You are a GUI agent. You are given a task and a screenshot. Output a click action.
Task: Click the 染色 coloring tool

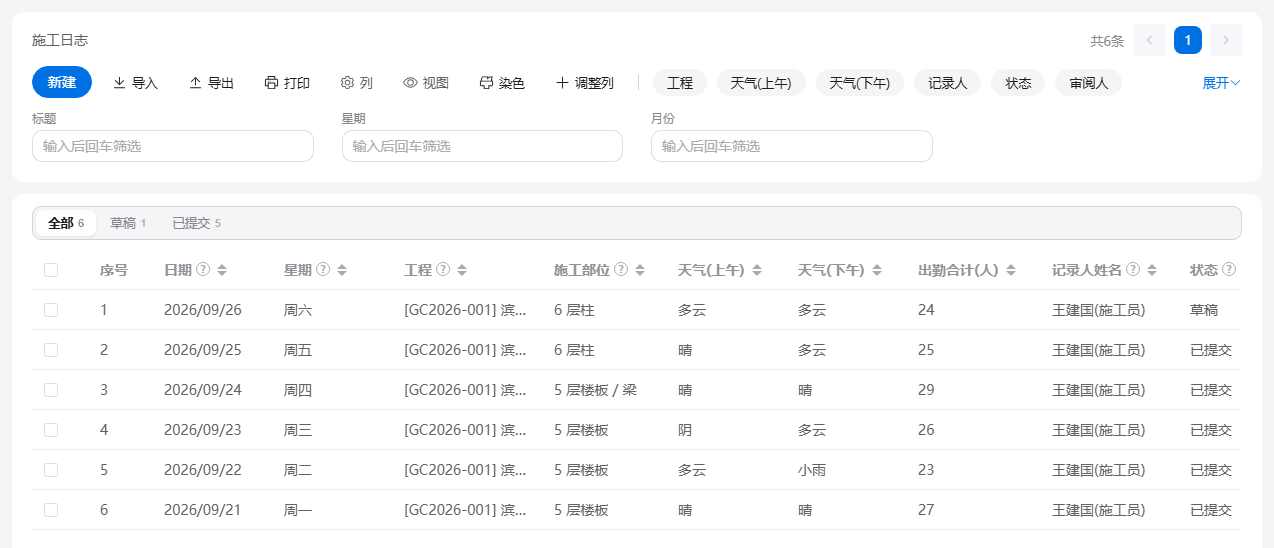pos(502,83)
